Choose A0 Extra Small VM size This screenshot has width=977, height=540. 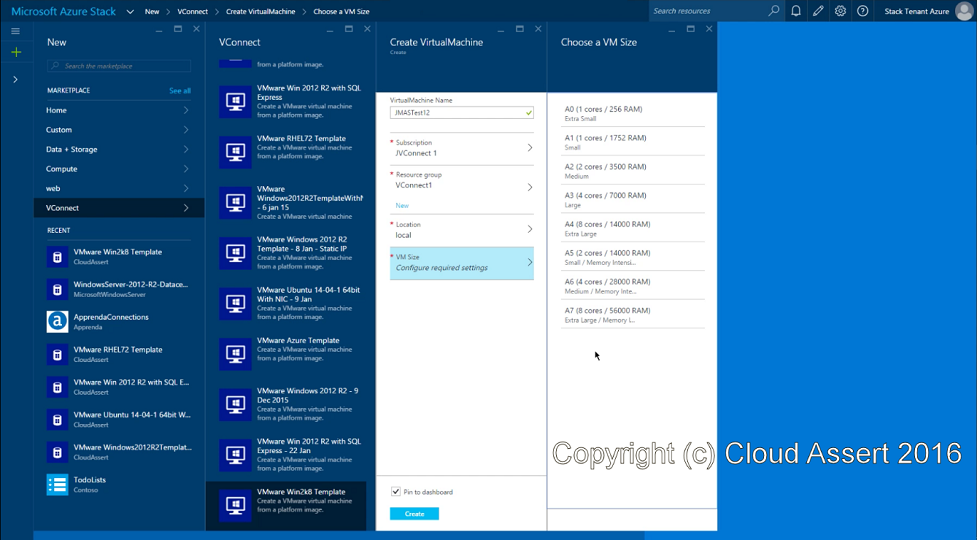click(633, 113)
